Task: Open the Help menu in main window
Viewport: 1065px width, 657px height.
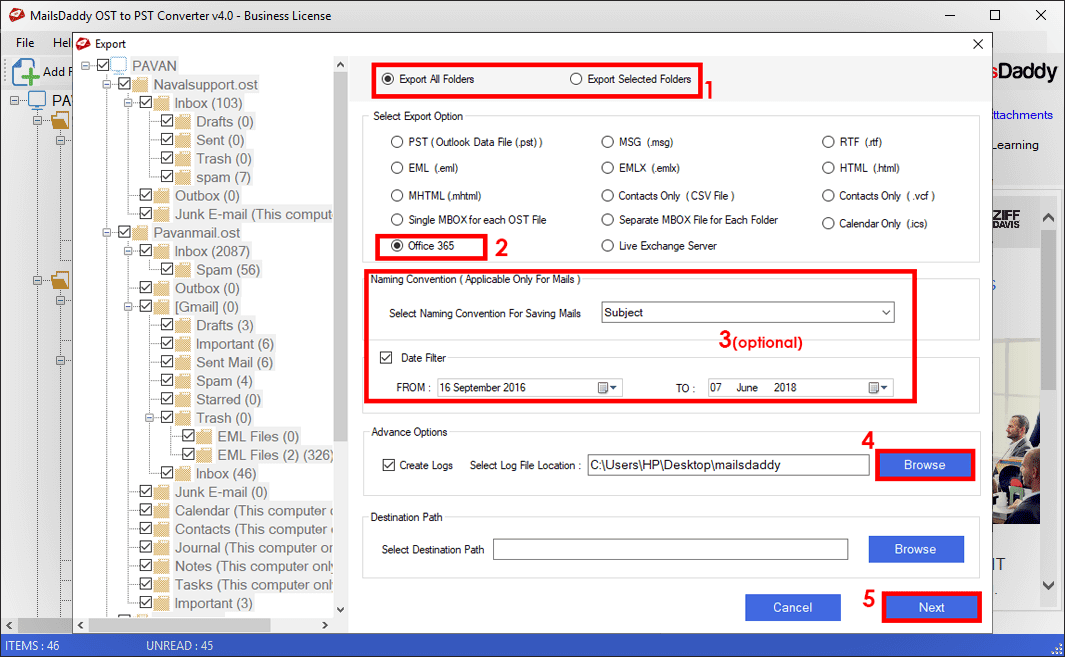Action: tap(61, 42)
